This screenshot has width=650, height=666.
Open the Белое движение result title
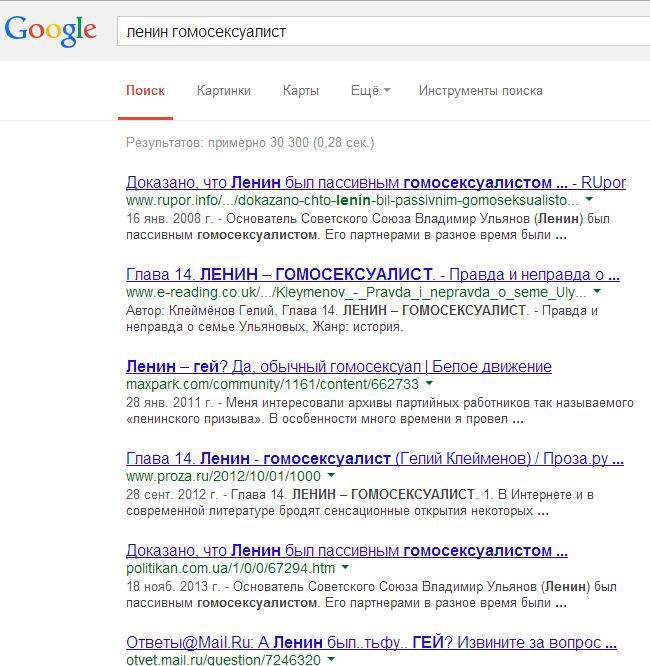click(x=338, y=366)
